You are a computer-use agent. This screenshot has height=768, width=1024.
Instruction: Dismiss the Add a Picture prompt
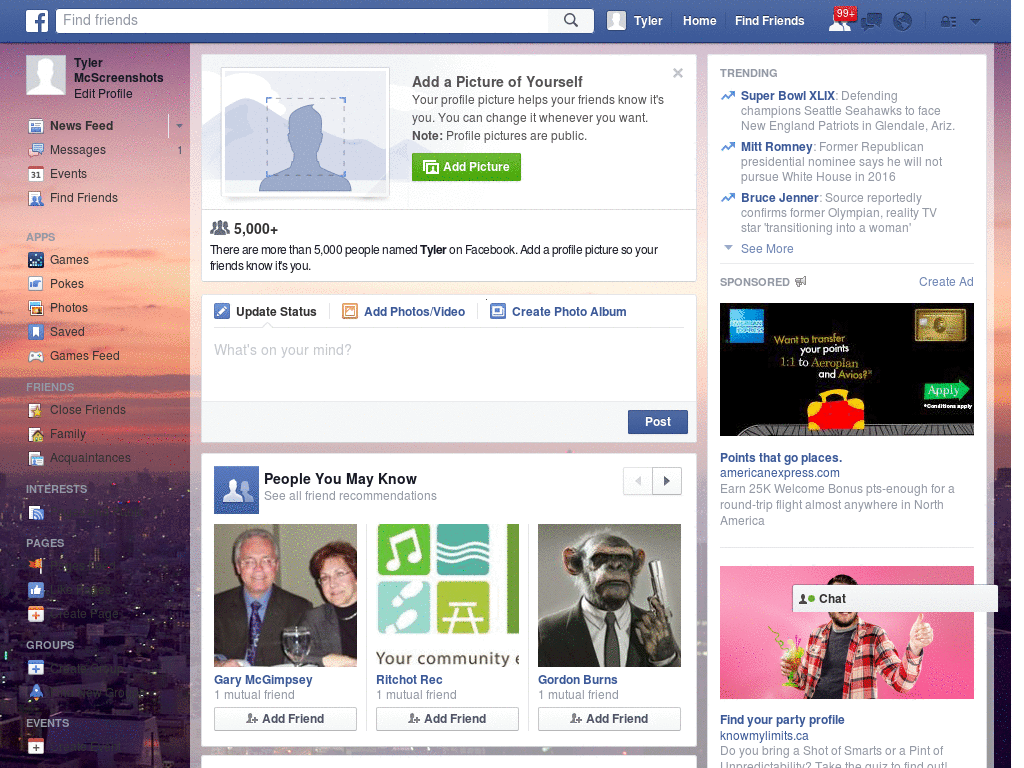pos(678,73)
